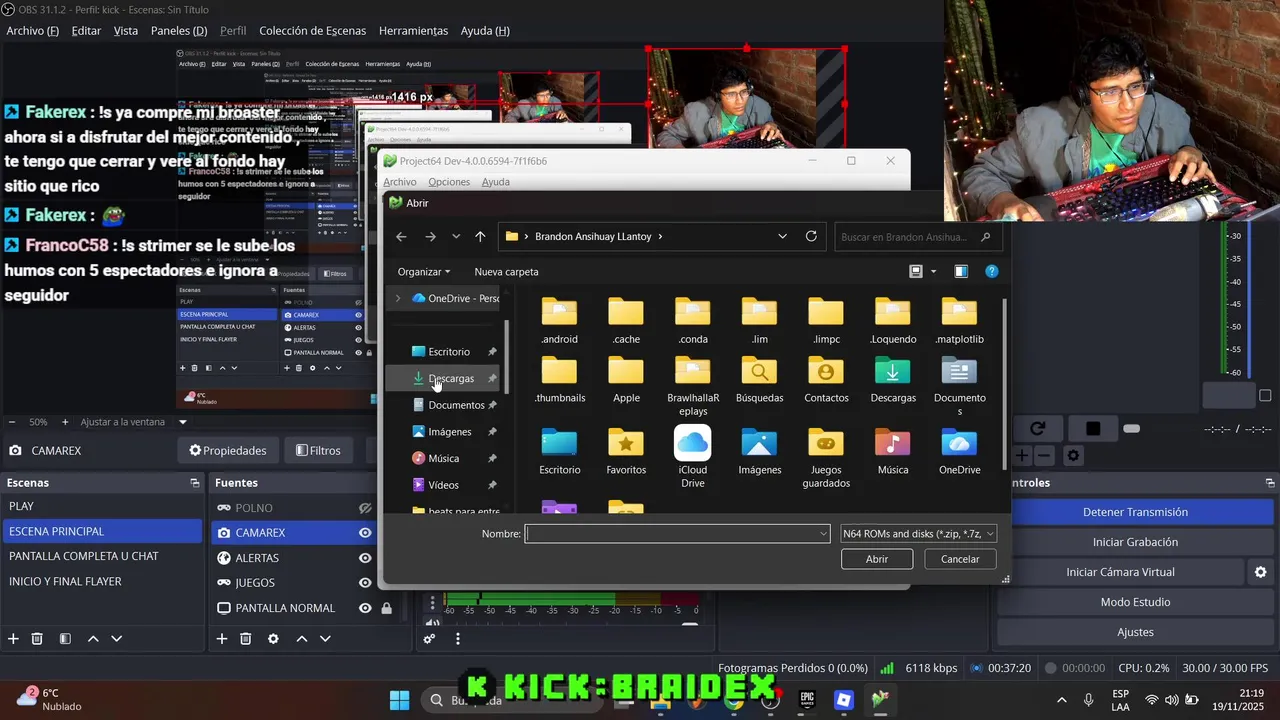Screen dimensions: 1280x720
Task: Go back in the Abrir dialog
Action: 401,237
